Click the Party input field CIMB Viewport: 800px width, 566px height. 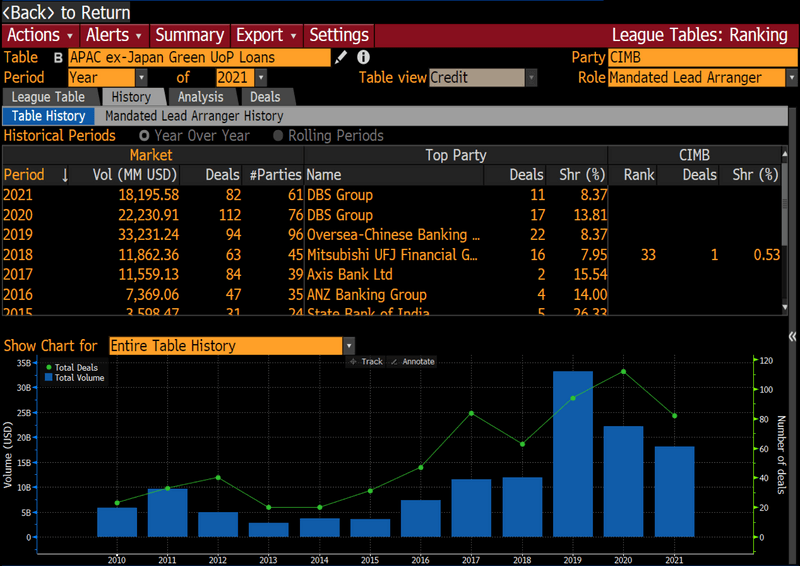pyautogui.click(x=703, y=58)
